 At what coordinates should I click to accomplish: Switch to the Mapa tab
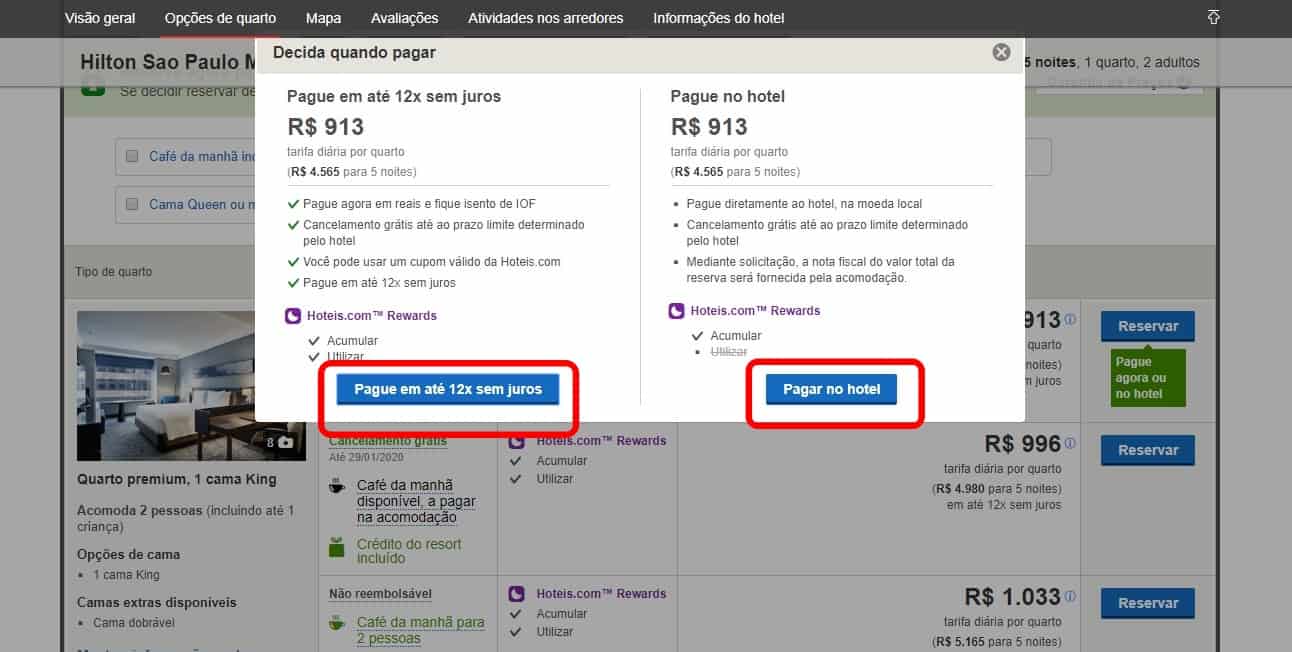coord(323,18)
